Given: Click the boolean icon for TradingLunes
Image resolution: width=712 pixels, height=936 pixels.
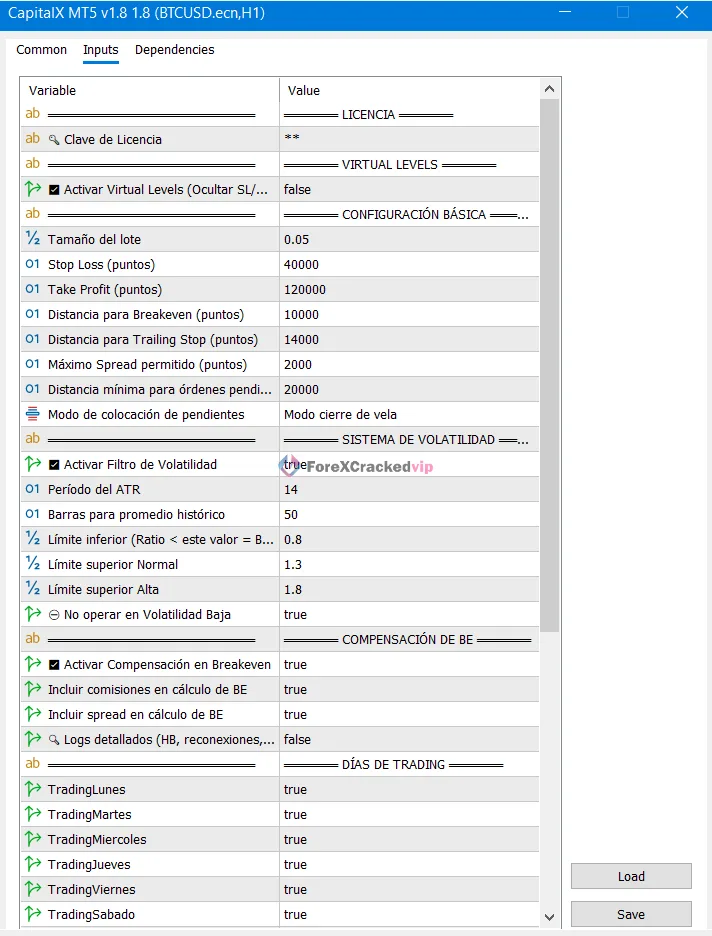Looking at the screenshot, I should tap(32, 789).
